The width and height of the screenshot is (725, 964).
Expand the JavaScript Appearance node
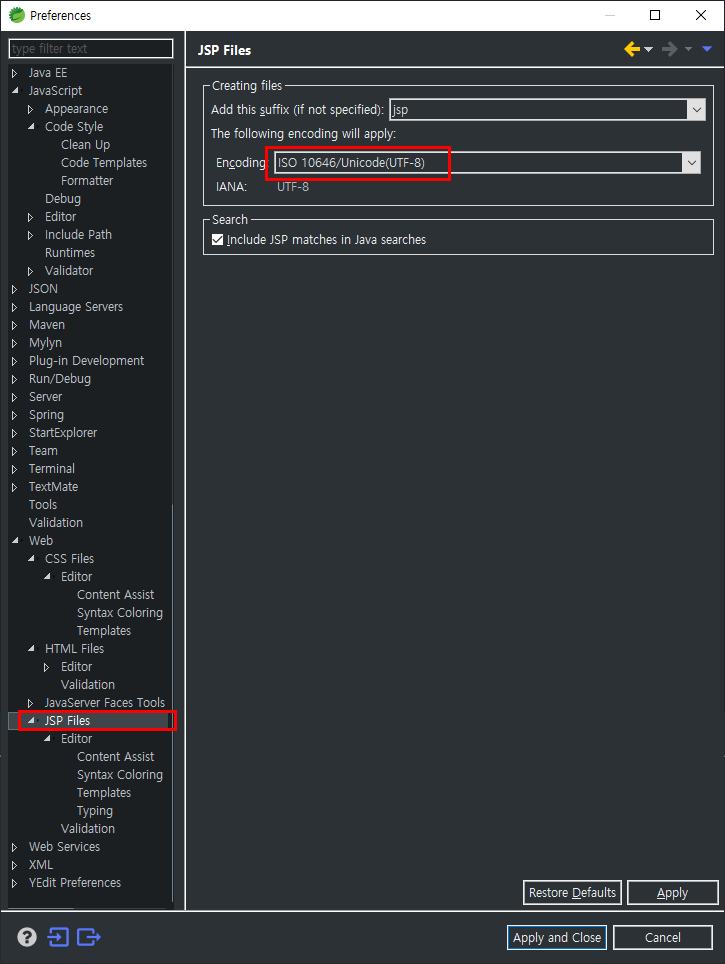point(31,109)
